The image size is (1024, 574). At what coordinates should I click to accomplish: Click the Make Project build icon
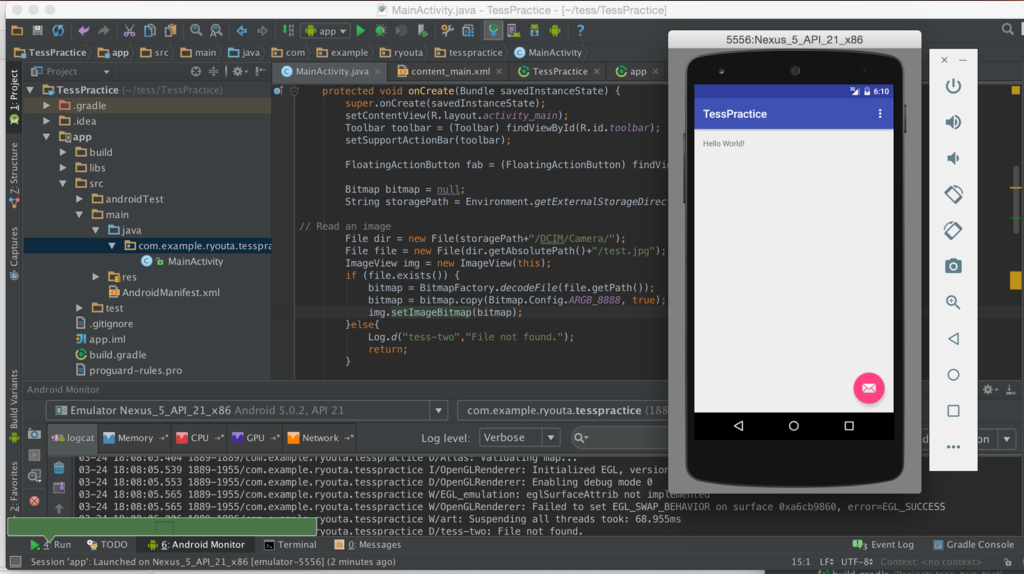coord(288,31)
